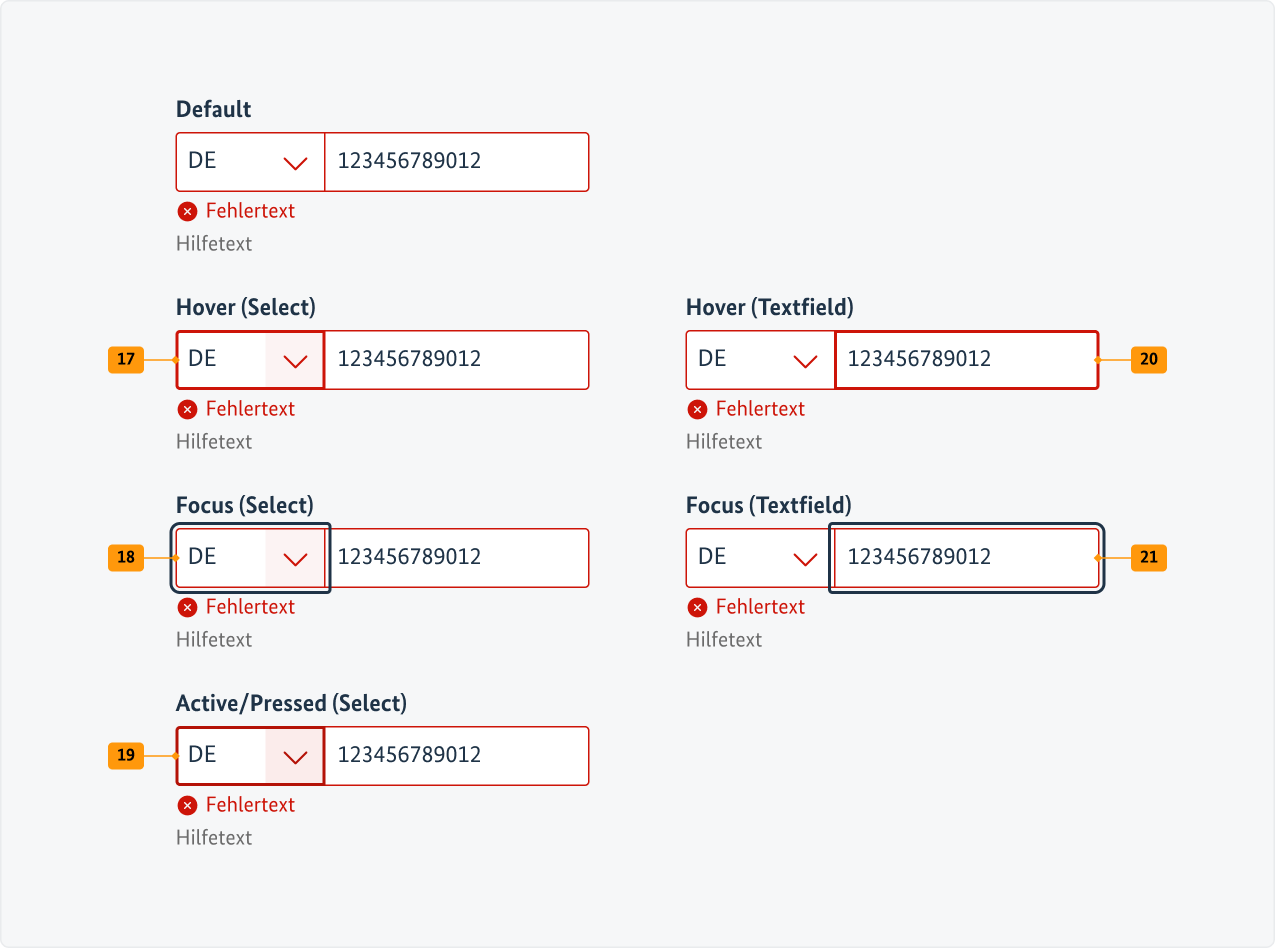Click orange annotation badge 17
Viewport: 1275px width, 948px height.
(x=126, y=360)
